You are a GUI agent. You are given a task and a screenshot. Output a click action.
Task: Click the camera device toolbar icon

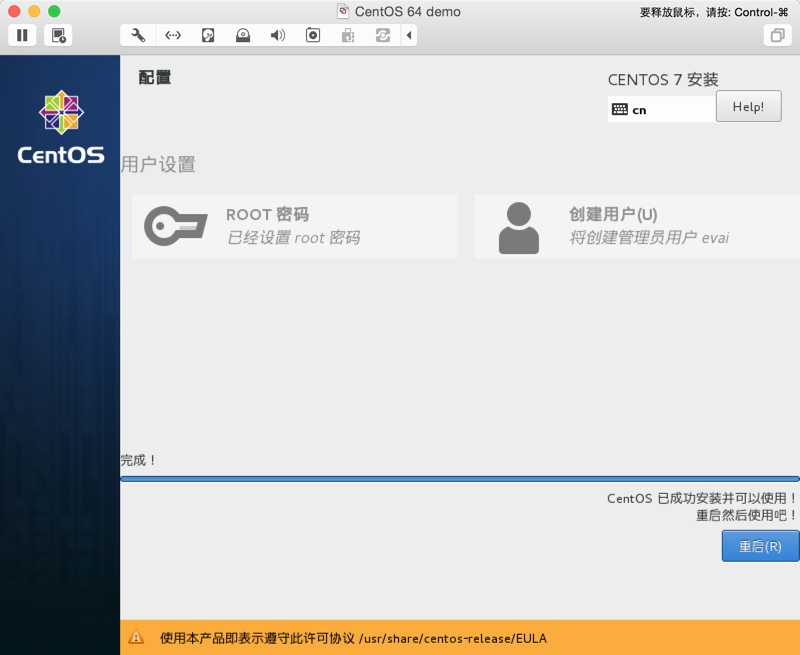coord(313,35)
